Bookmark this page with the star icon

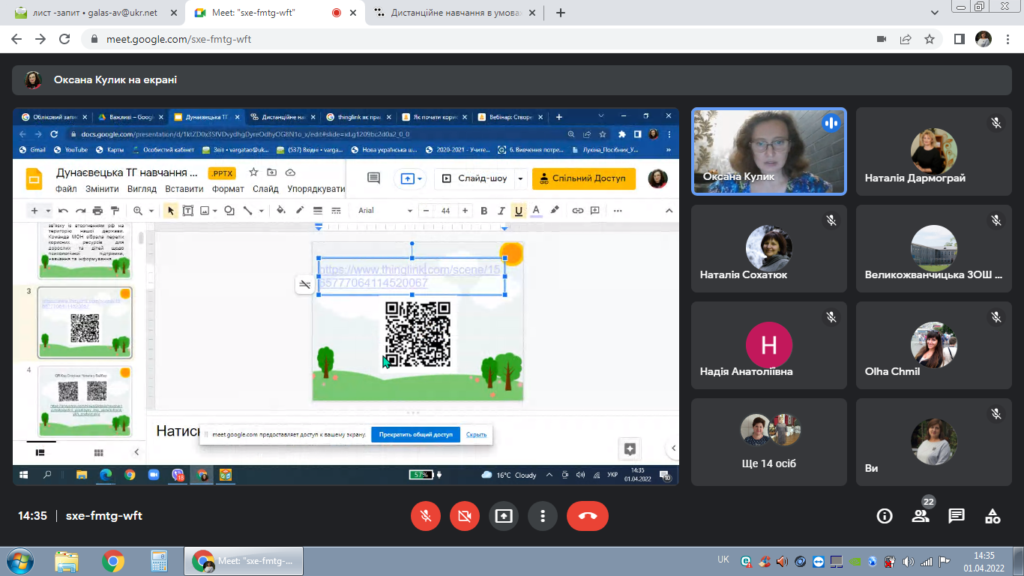click(929, 39)
